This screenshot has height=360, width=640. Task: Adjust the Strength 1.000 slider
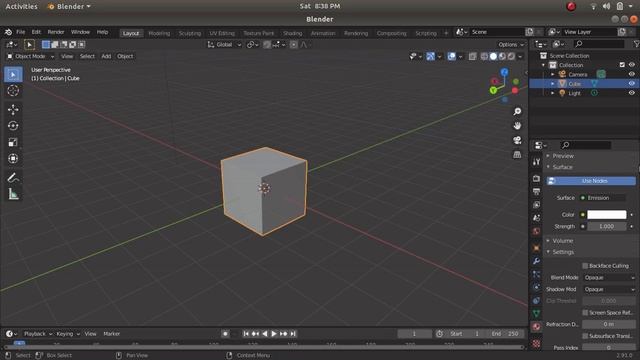607,227
